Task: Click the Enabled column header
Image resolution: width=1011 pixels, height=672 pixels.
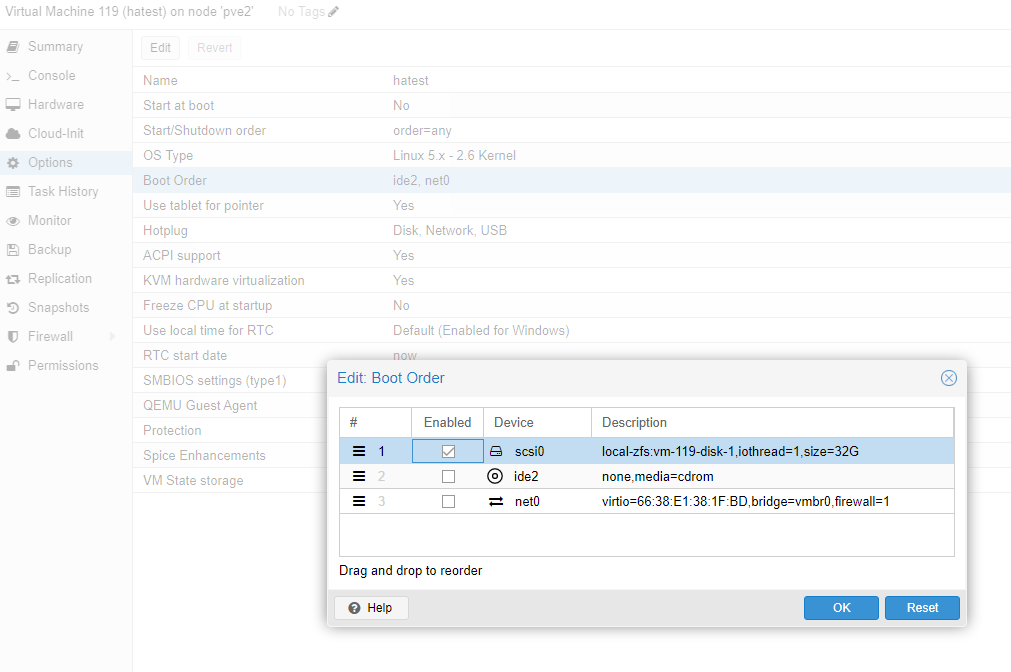Action: pos(447,422)
